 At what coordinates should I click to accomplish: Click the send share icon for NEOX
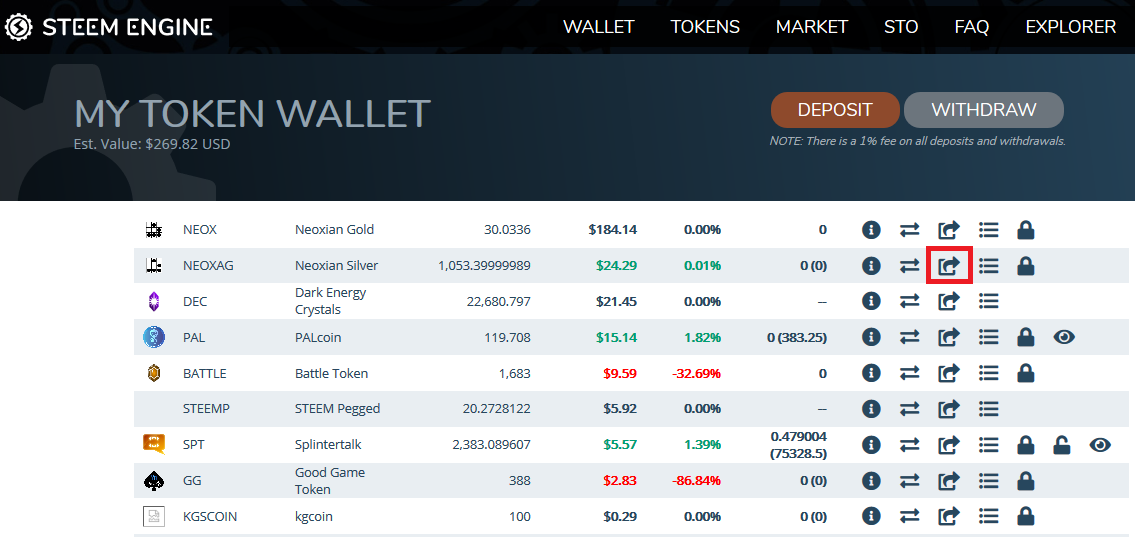coord(948,230)
